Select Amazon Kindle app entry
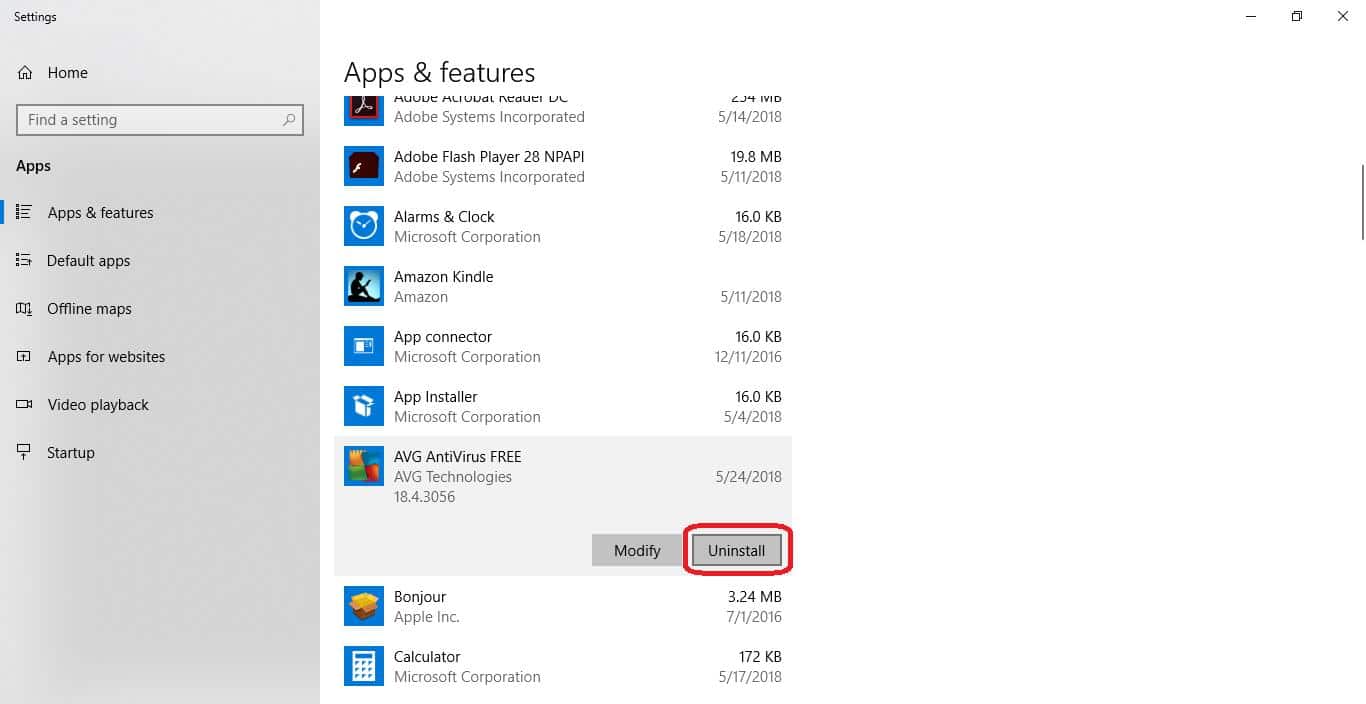 pos(563,286)
